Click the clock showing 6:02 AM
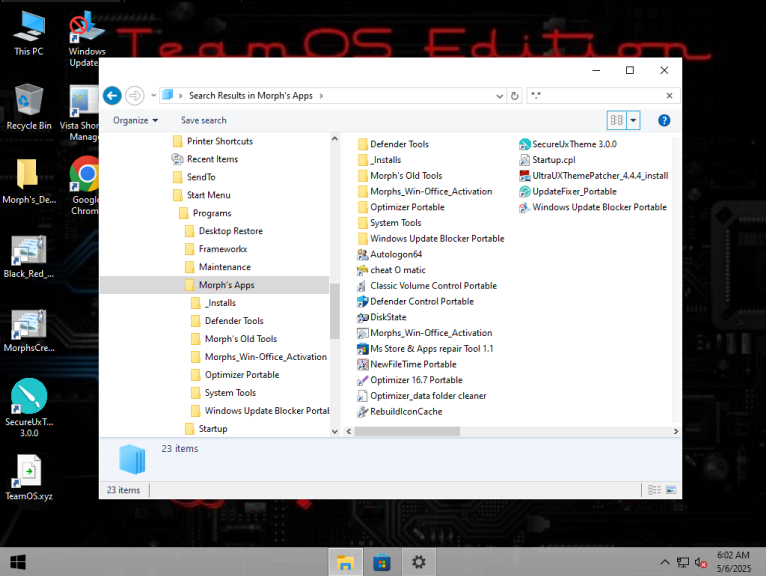 (733, 555)
